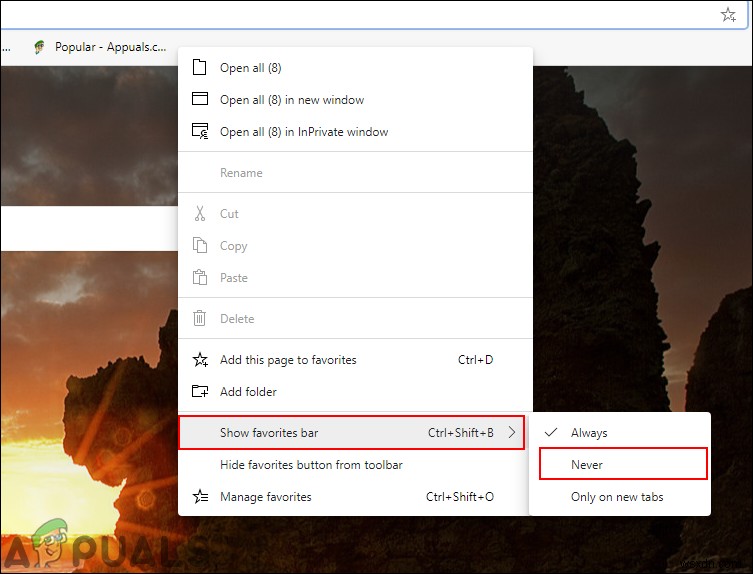
Task: Click the Cut menu entry
Action: [x=355, y=214]
